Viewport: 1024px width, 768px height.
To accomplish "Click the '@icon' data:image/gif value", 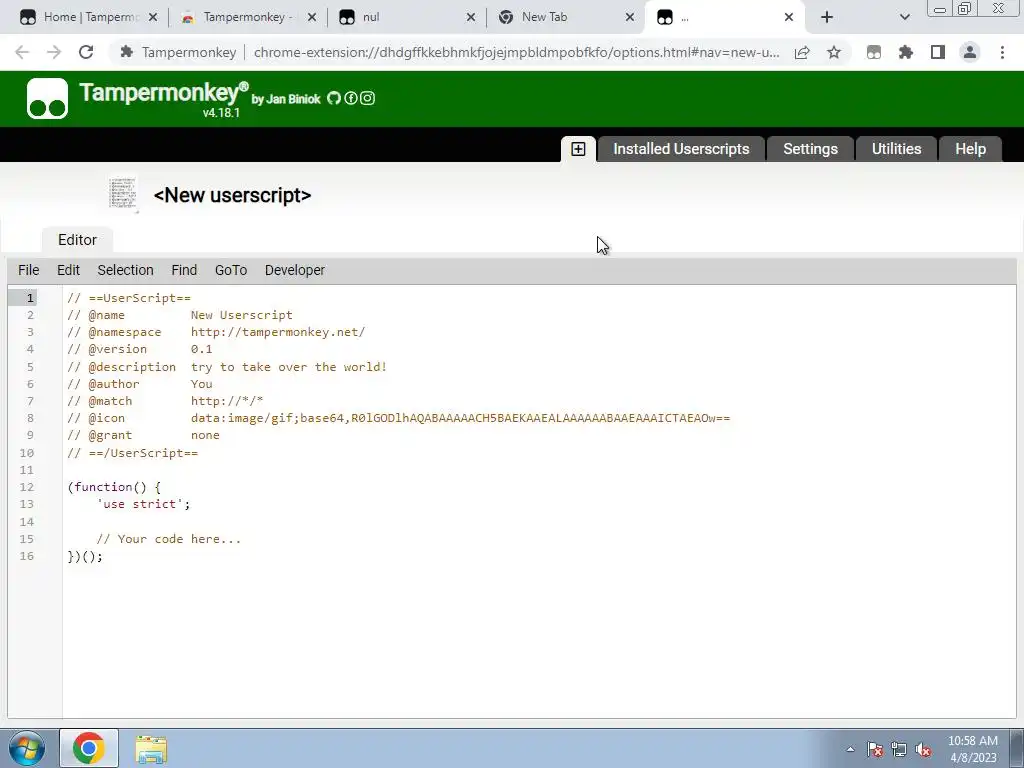I will click(x=460, y=418).
